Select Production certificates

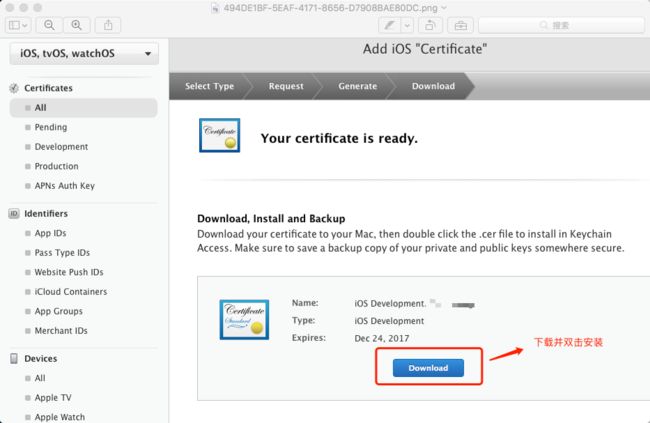pos(56,166)
